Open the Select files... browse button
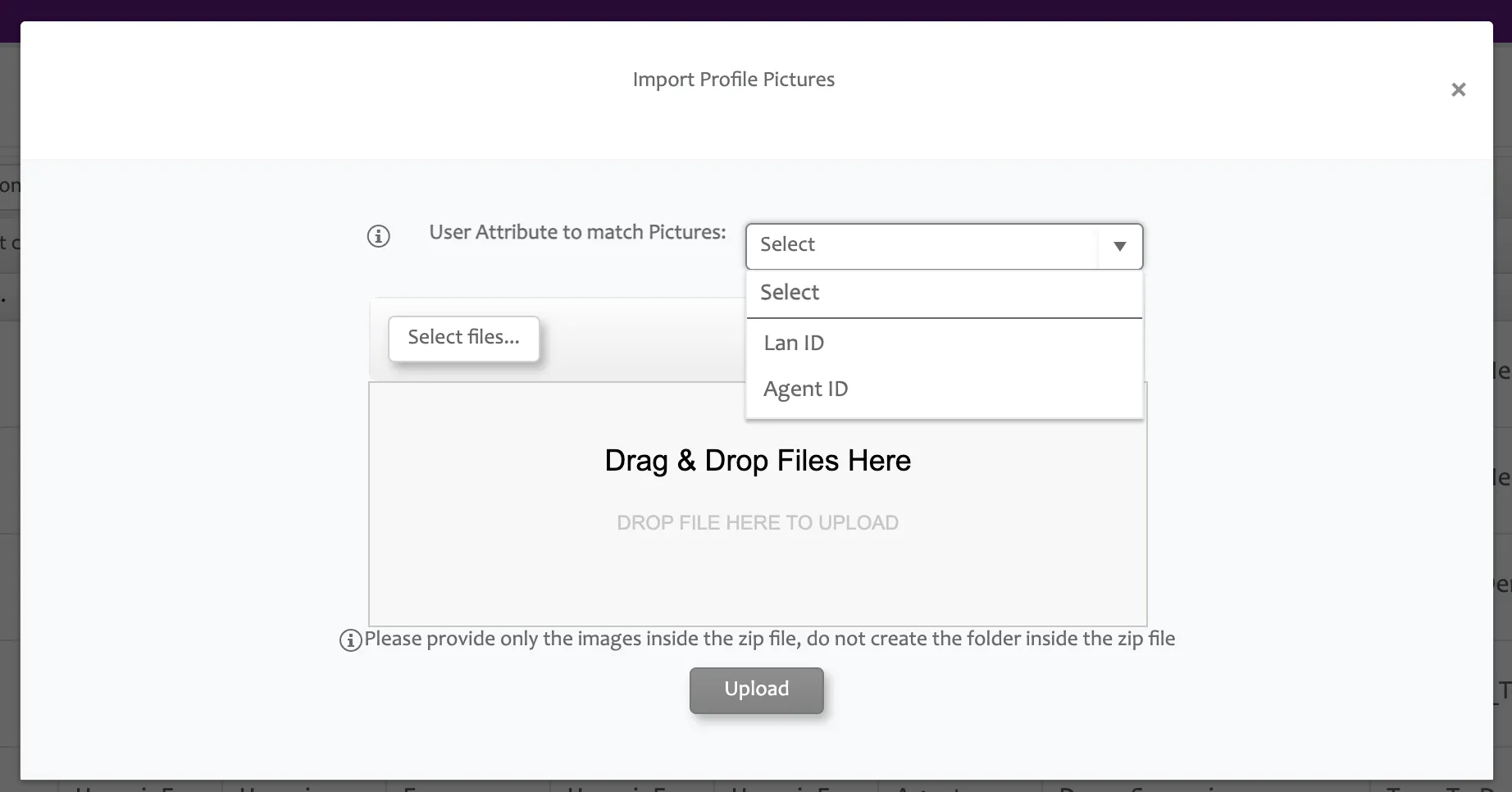This screenshot has height=792, width=1512. [464, 339]
